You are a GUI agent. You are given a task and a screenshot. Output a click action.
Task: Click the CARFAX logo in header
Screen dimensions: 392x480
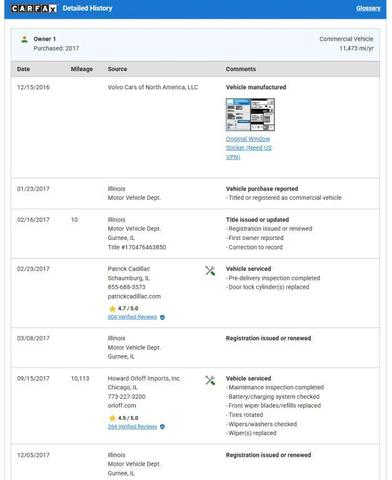pyautogui.click(x=34, y=8)
